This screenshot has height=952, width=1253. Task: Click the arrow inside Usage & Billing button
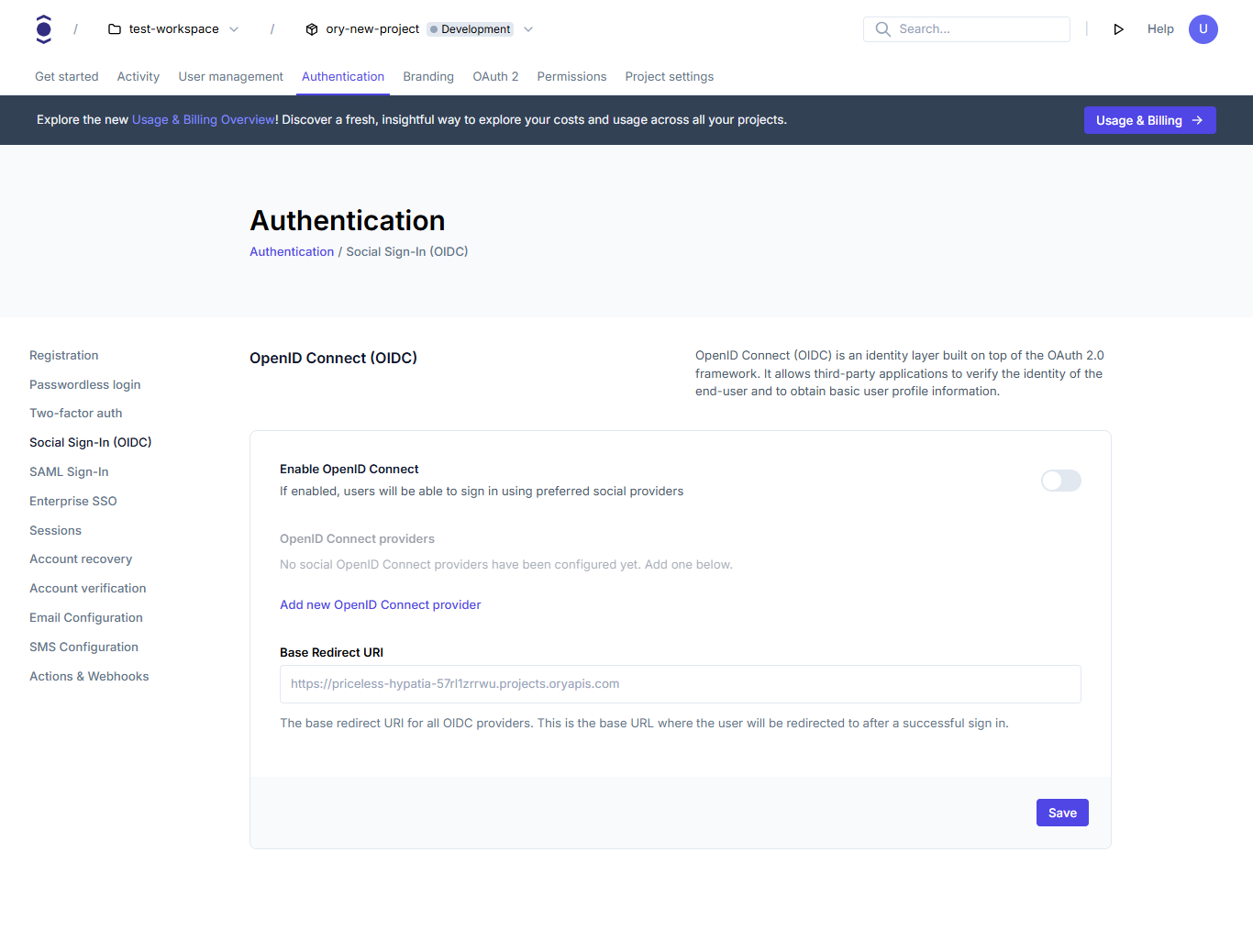pyautogui.click(x=1197, y=119)
